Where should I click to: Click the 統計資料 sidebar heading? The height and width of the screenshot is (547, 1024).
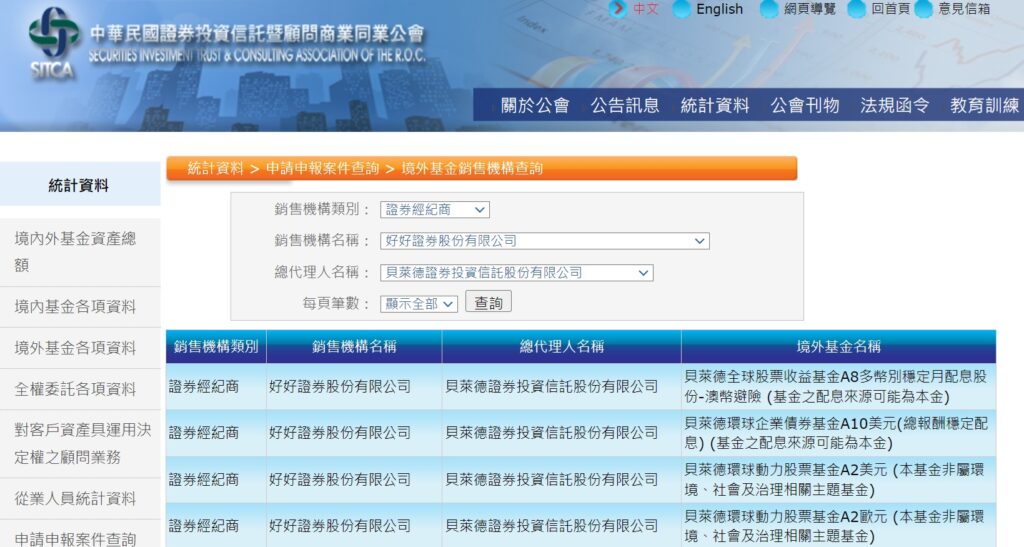point(79,185)
